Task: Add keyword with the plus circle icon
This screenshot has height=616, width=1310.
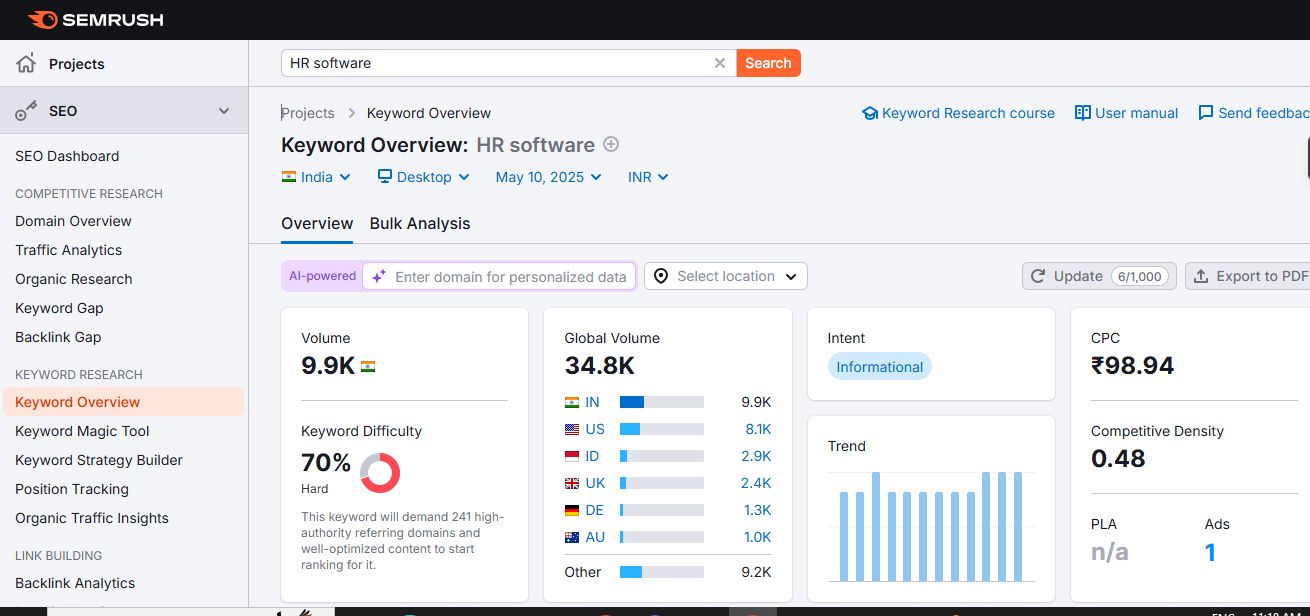Action: click(611, 144)
